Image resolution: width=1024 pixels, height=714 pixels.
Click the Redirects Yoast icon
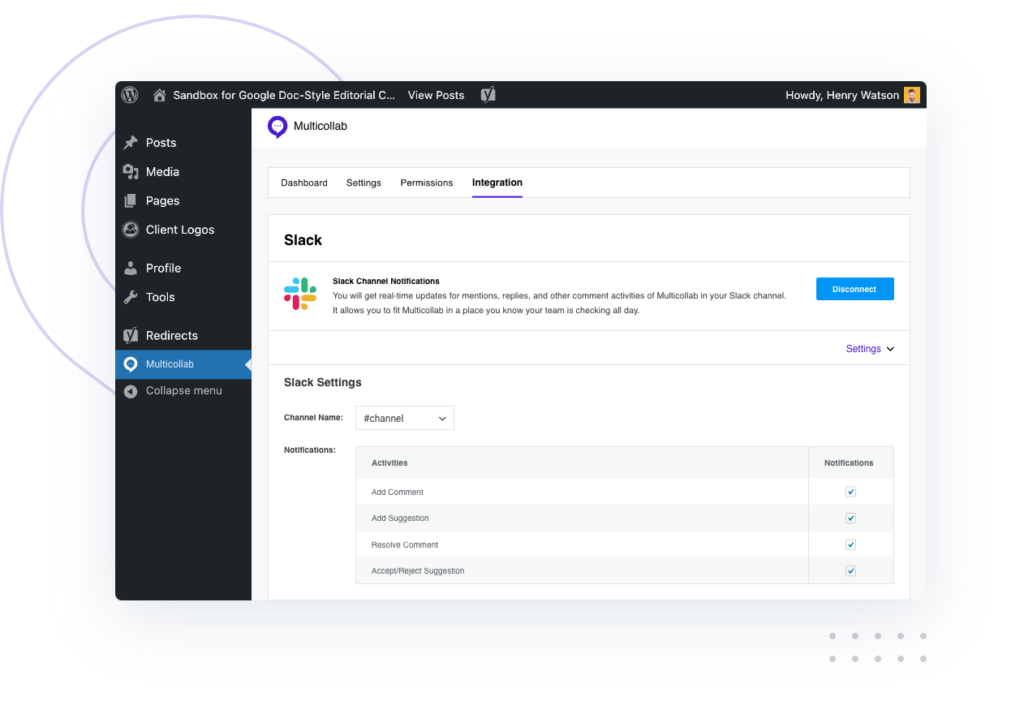tap(131, 335)
